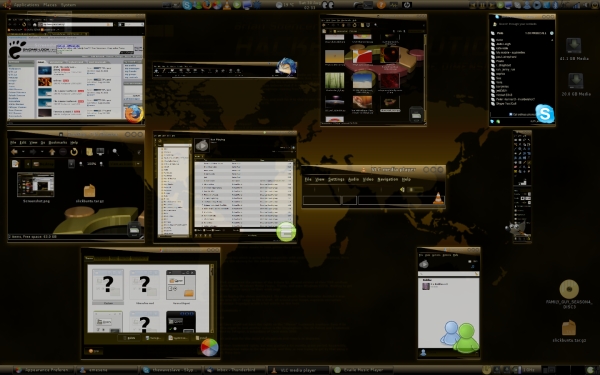Viewport: 600px width, 375px height.
Task: Open Home folder from Nautilus toolbar
Action: click(89, 152)
